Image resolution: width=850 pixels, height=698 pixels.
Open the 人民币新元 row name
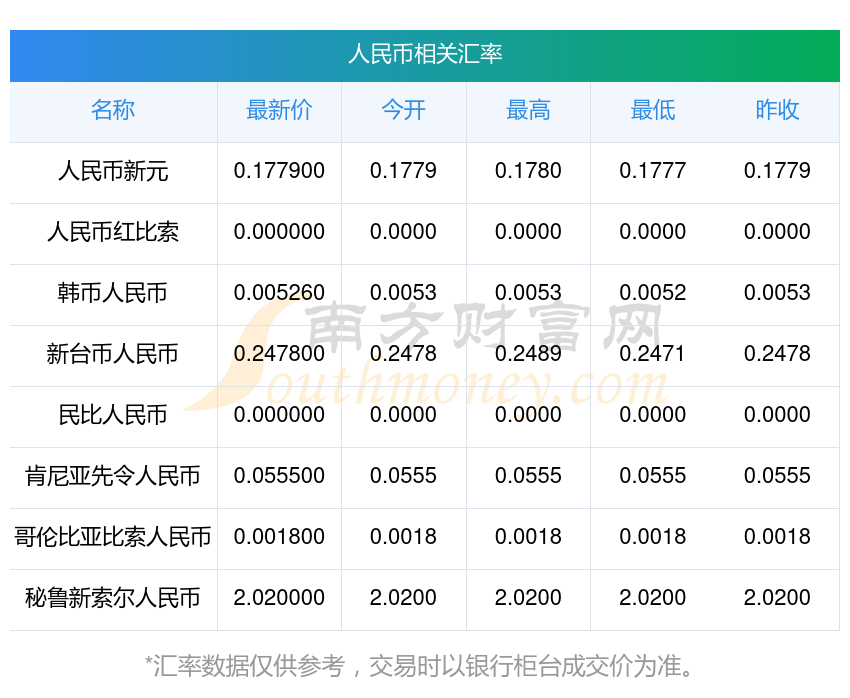click(113, 171)
